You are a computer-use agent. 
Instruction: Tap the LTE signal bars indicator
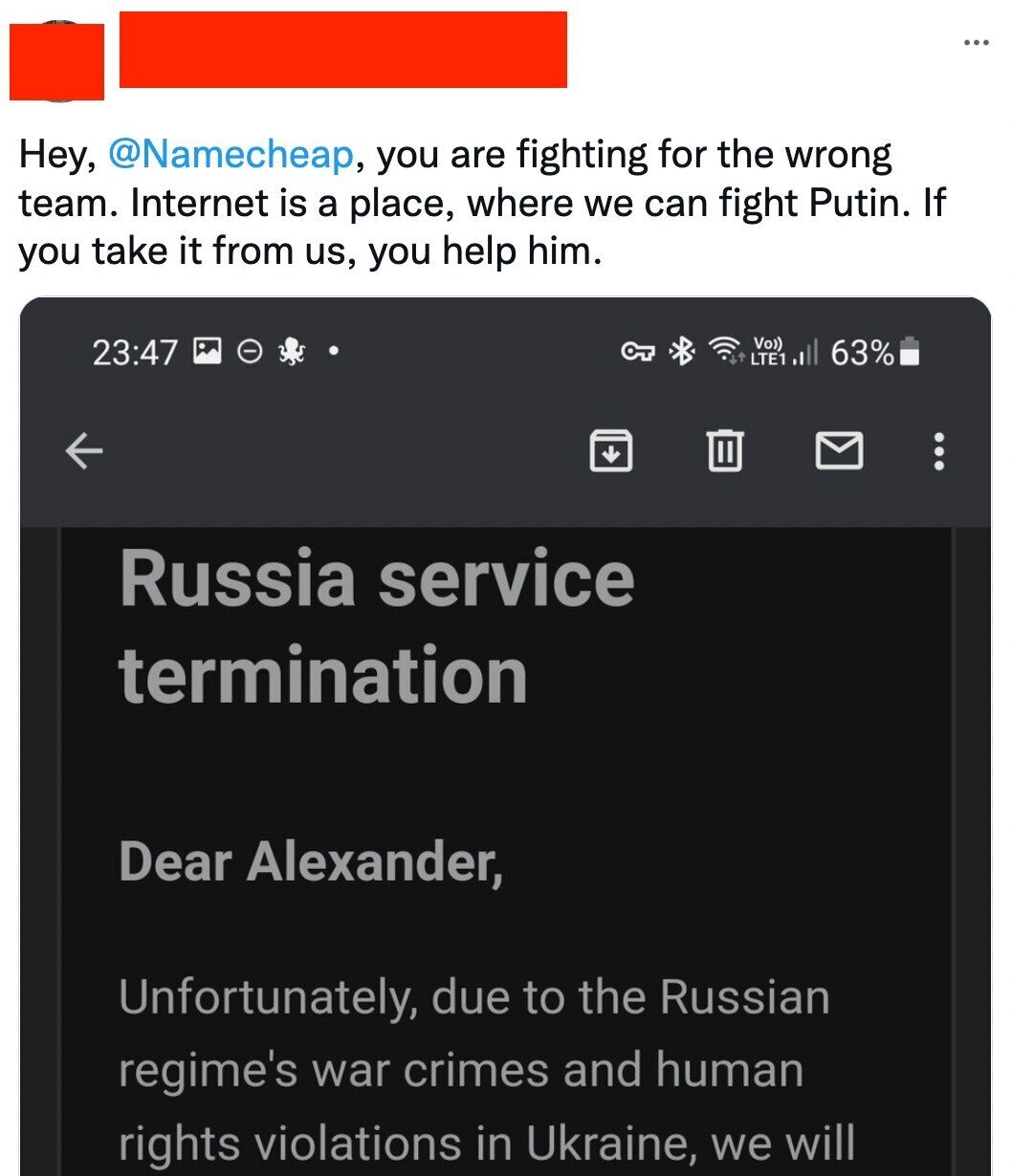(x=784, y=353)
